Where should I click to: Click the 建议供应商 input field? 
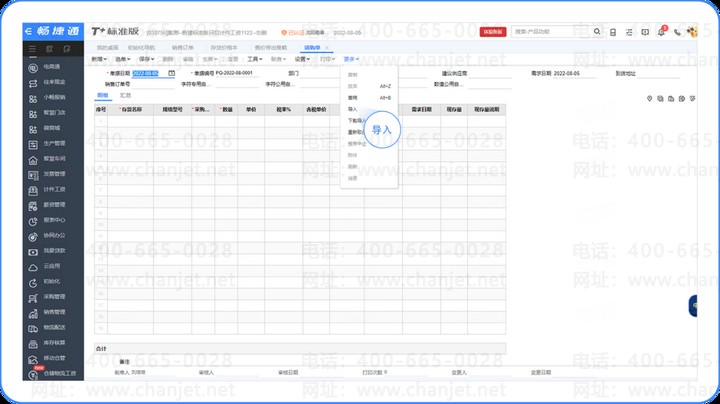490,73
